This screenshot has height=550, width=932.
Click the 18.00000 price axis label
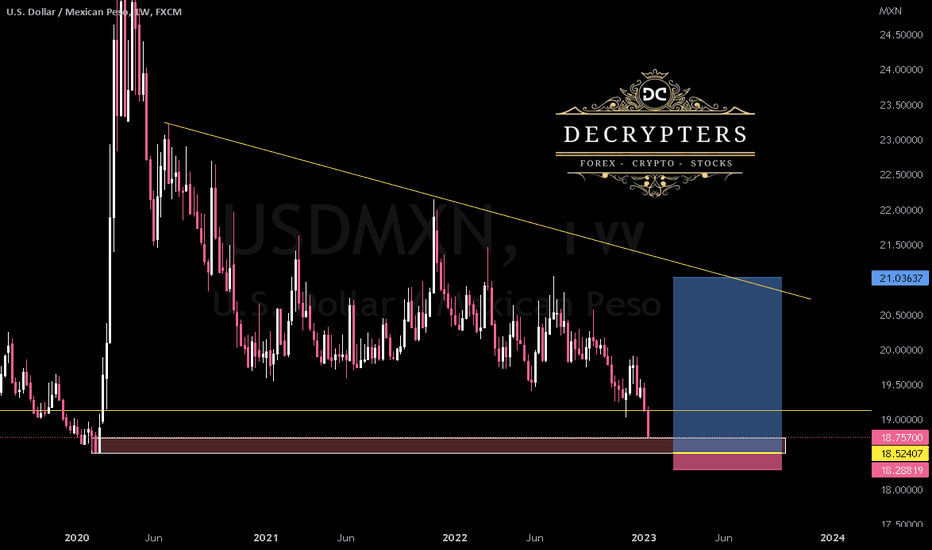tap(901, 490)
